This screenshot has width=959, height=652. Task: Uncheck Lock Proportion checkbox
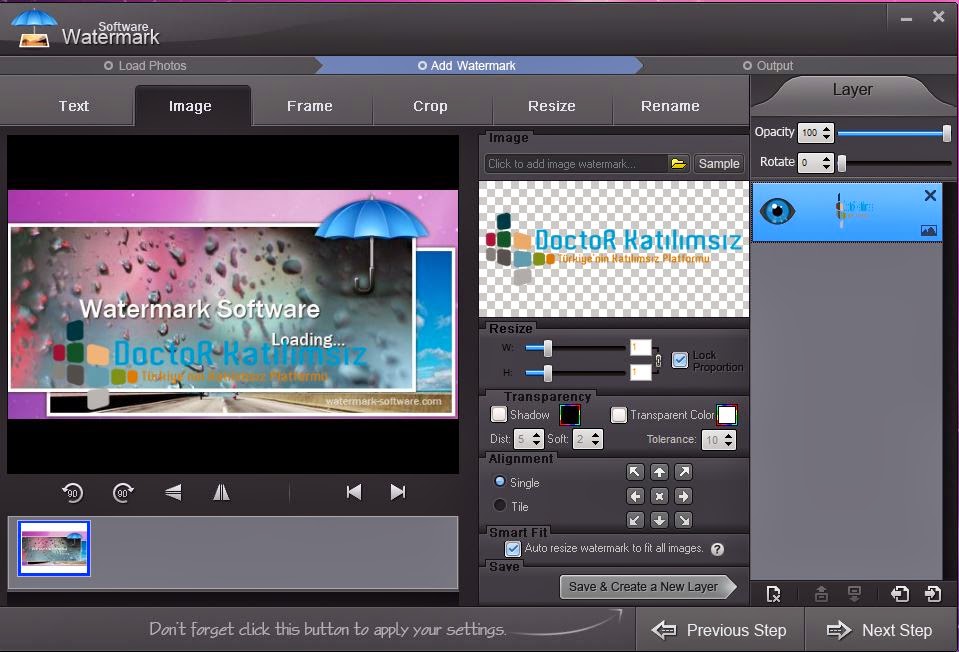pyautogui.click(x=679, y=360)
